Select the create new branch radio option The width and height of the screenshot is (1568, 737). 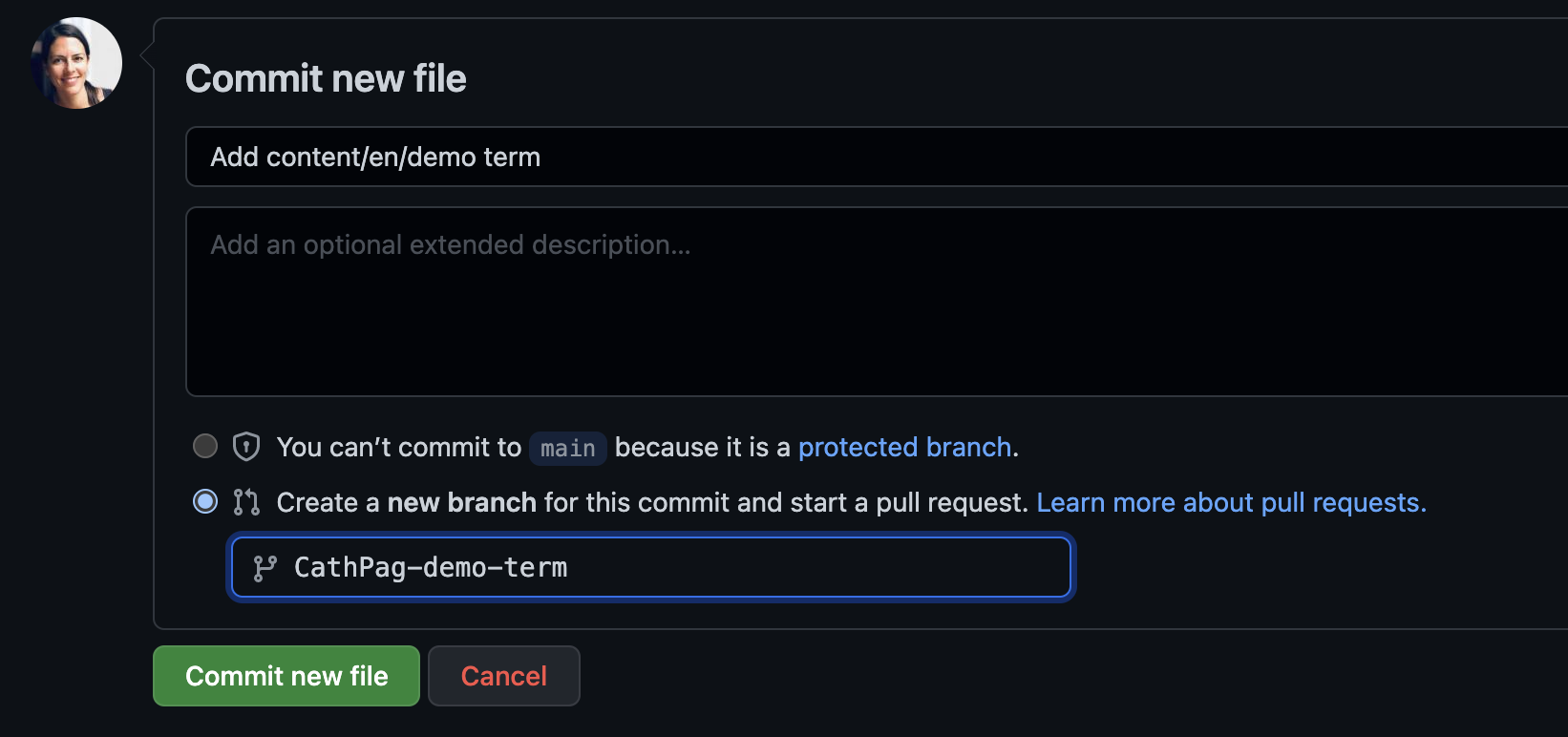pos(204,500)
